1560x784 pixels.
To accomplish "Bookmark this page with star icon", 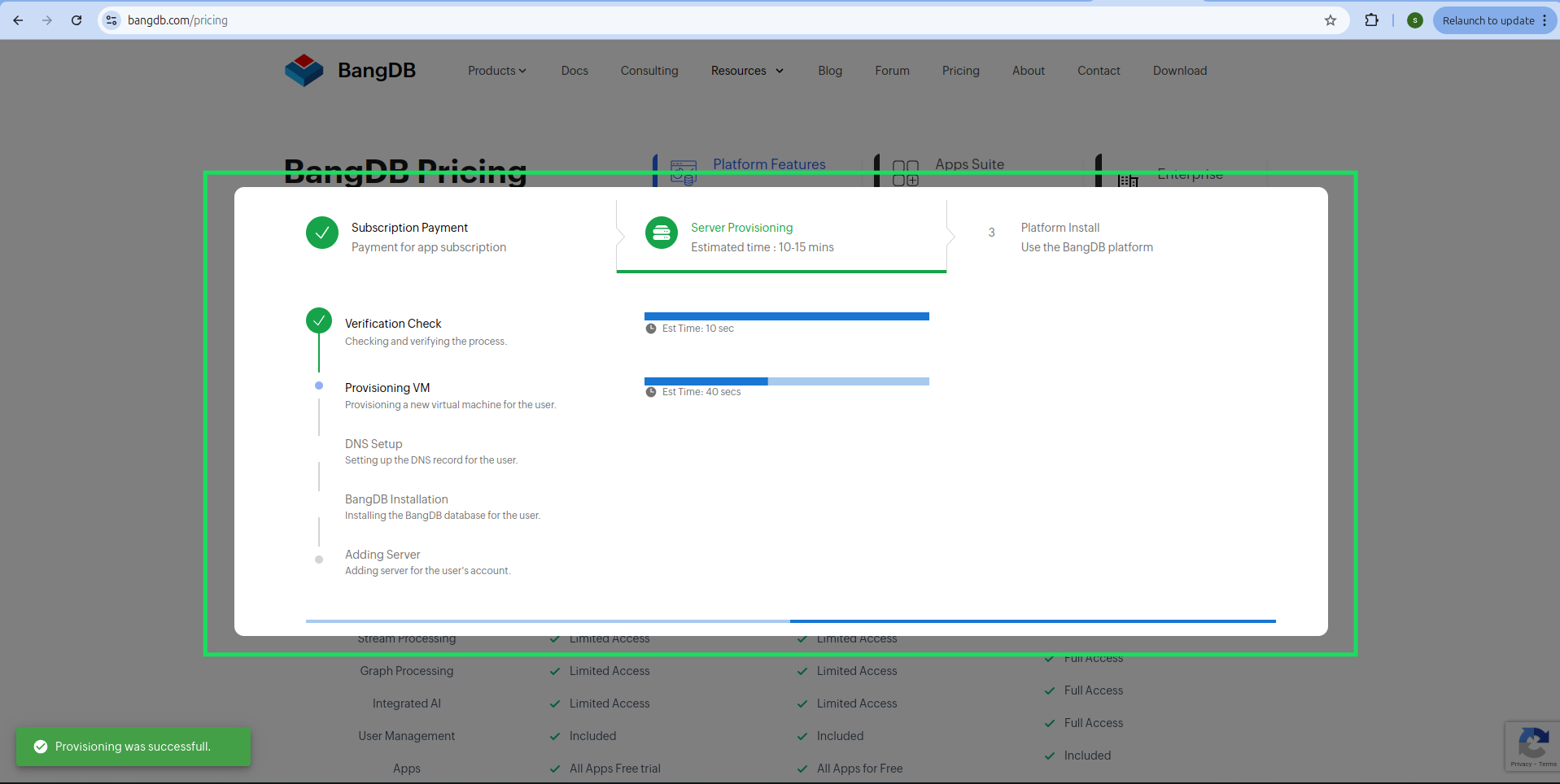I will pos(1331,20).
